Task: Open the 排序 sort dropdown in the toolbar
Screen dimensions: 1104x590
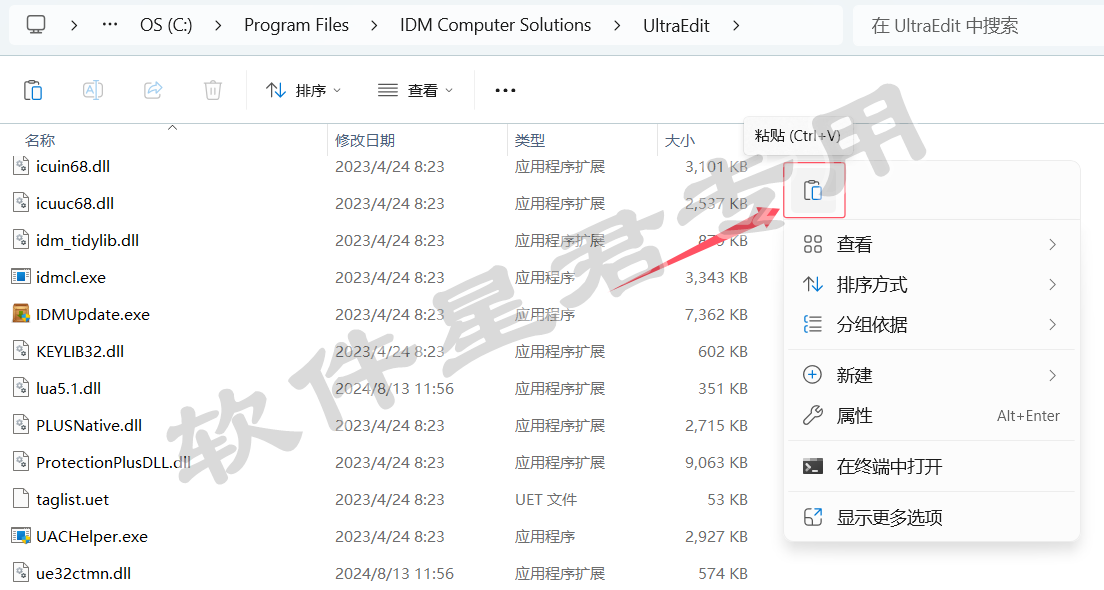Action: pos(303,90)
